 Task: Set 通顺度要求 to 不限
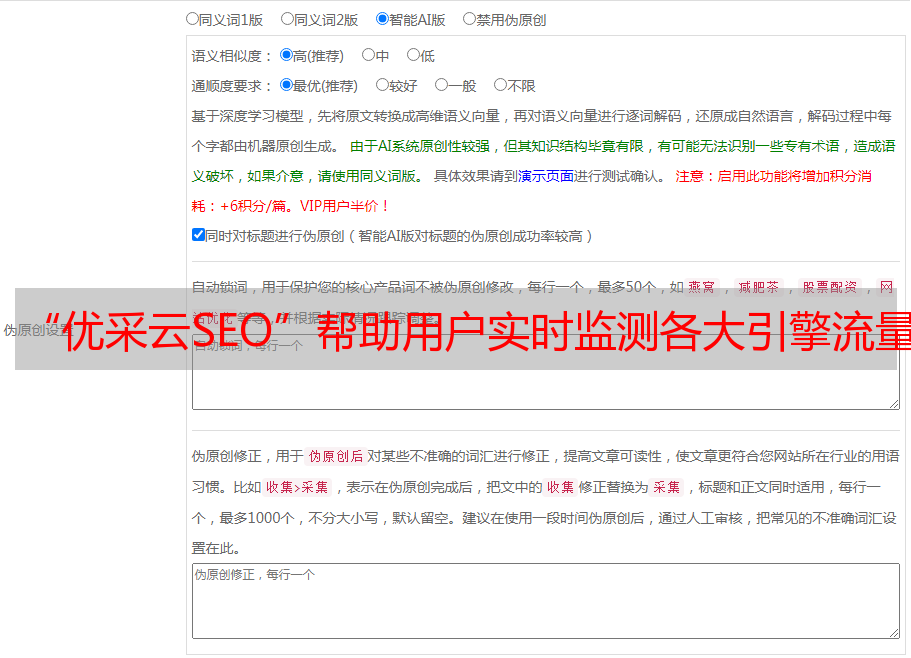[500, 85]
